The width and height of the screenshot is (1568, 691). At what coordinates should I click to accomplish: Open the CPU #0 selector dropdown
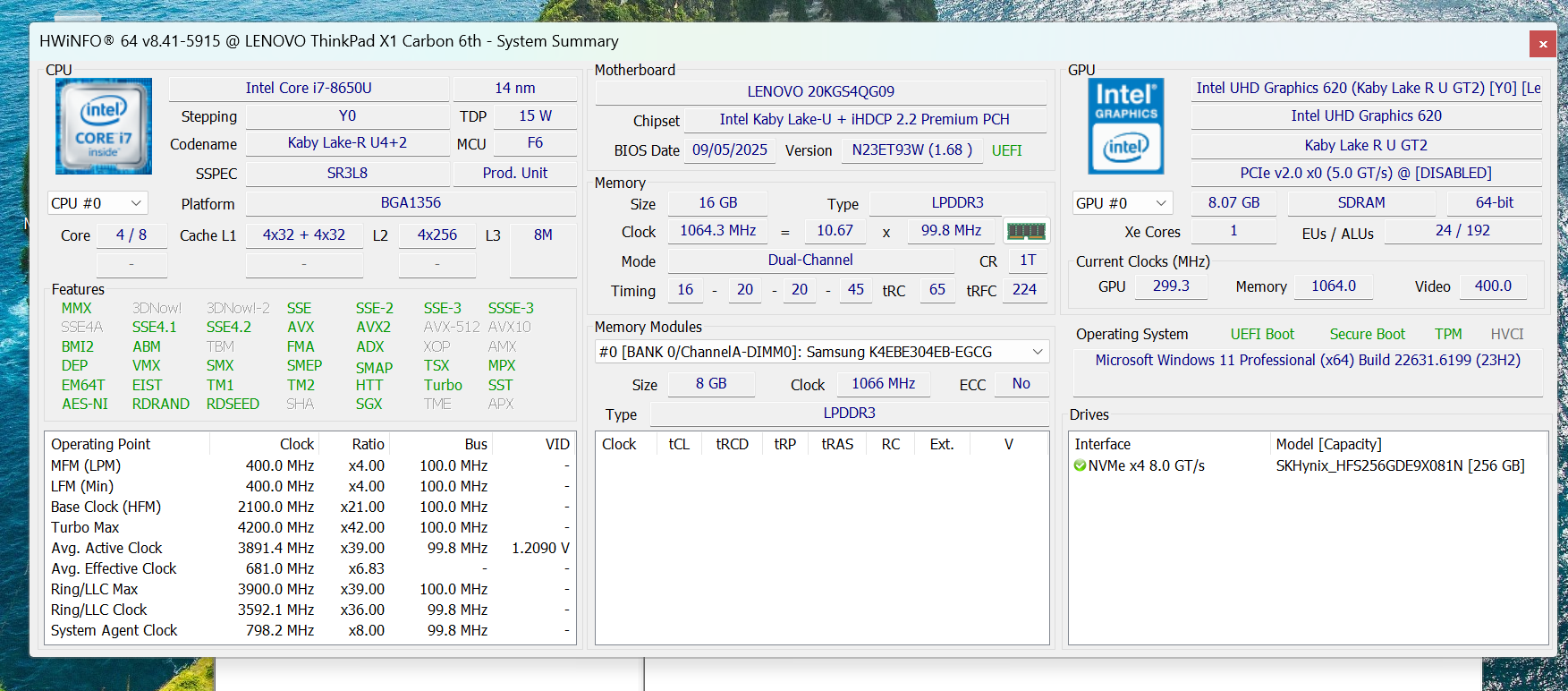[x=97, y=203]
